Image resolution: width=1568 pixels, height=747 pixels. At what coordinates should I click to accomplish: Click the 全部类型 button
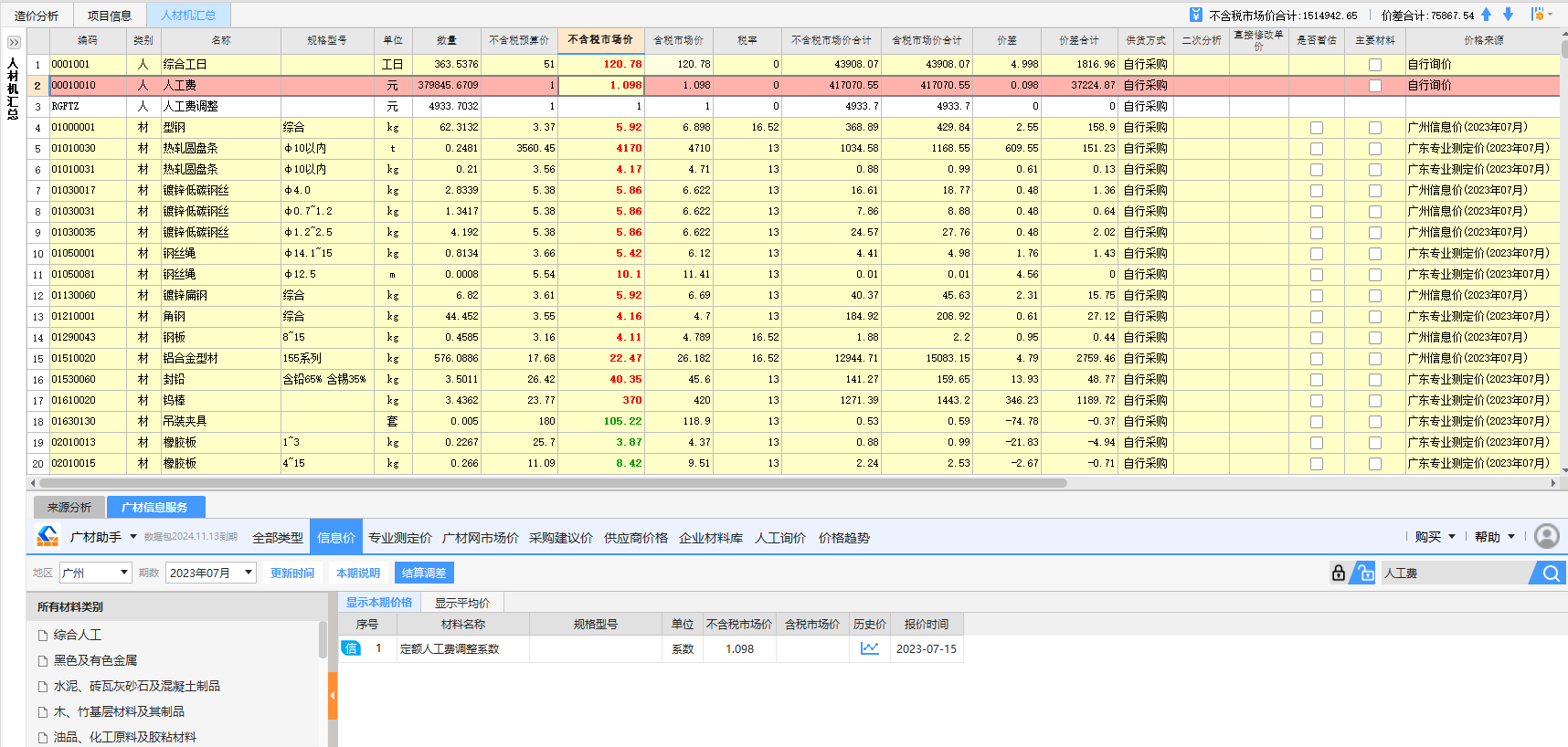(x=278, y=538)
